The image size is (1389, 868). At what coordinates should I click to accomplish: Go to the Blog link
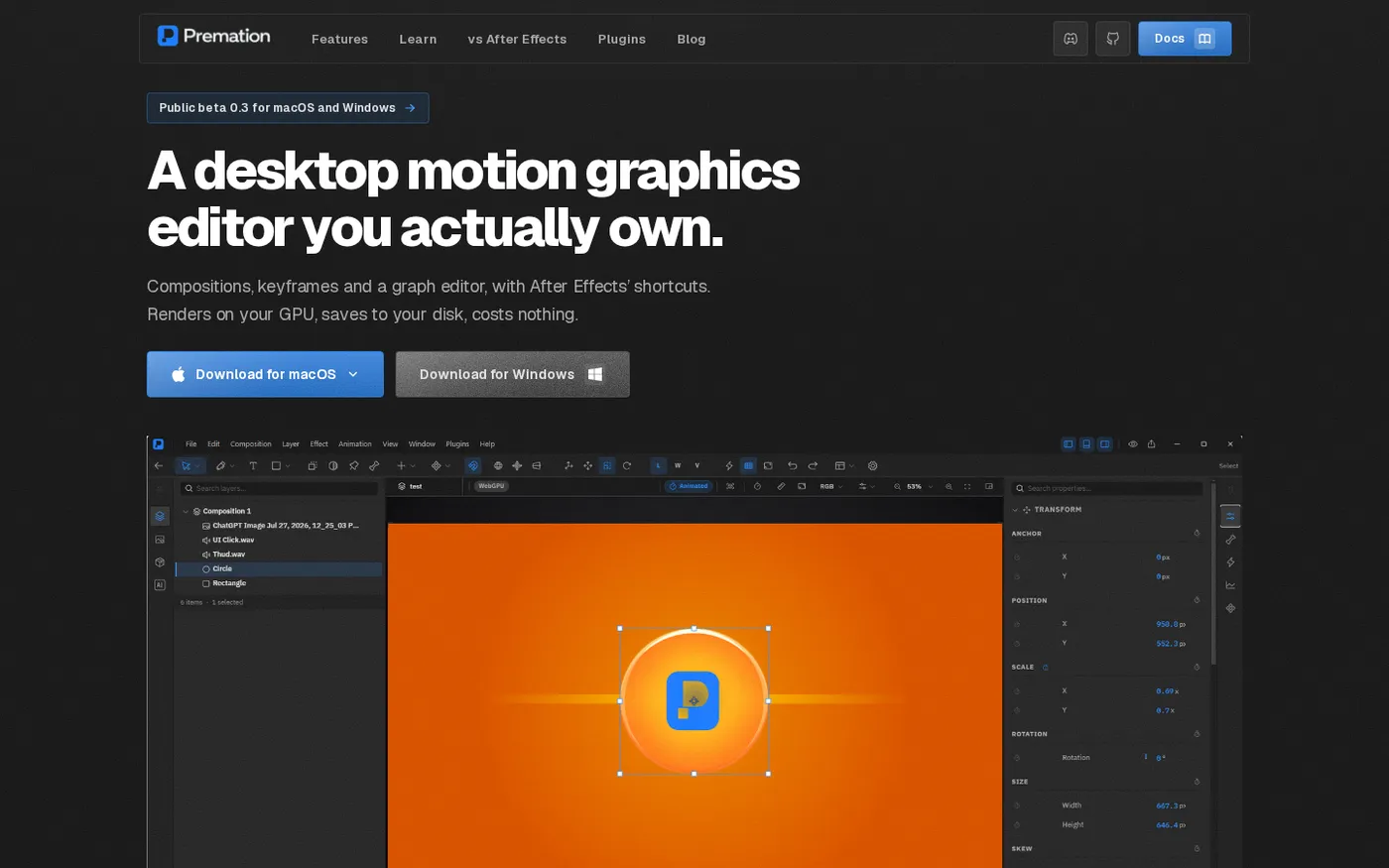[692, 39]
